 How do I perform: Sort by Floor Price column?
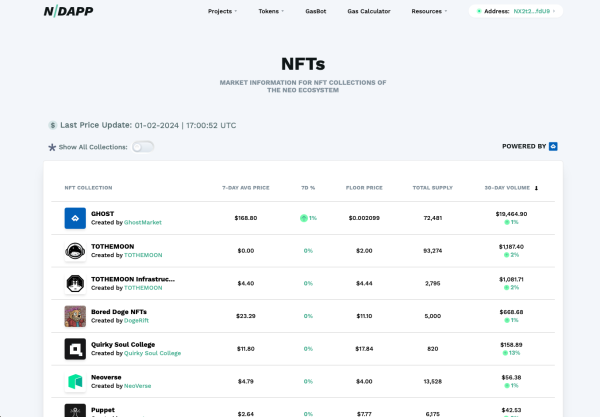[x=364, y=188]
